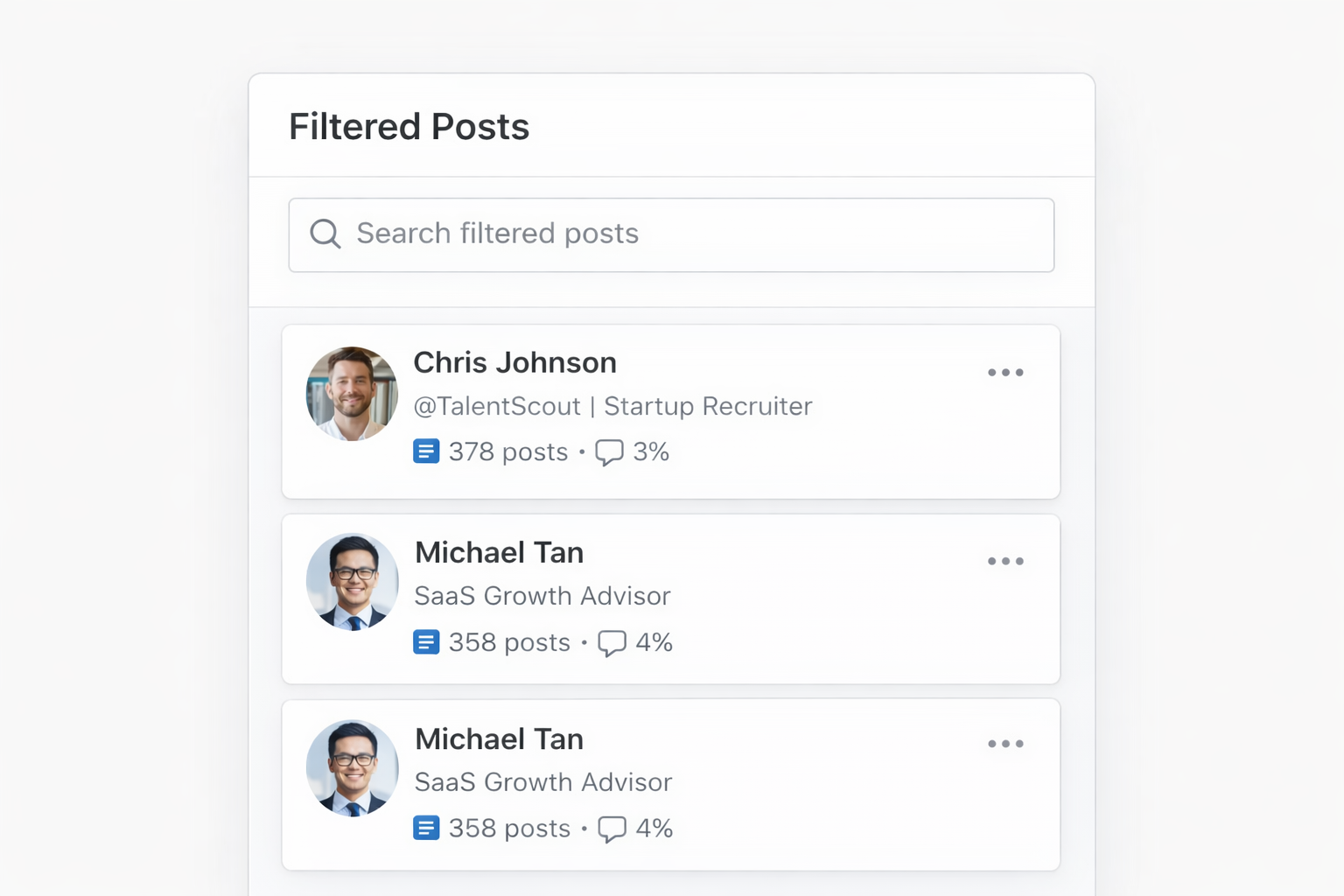This screenshot has height=896, width=1344.
Task: Click the comment icon showing 4% for Michael Tan
Action: tap(612, 642)
